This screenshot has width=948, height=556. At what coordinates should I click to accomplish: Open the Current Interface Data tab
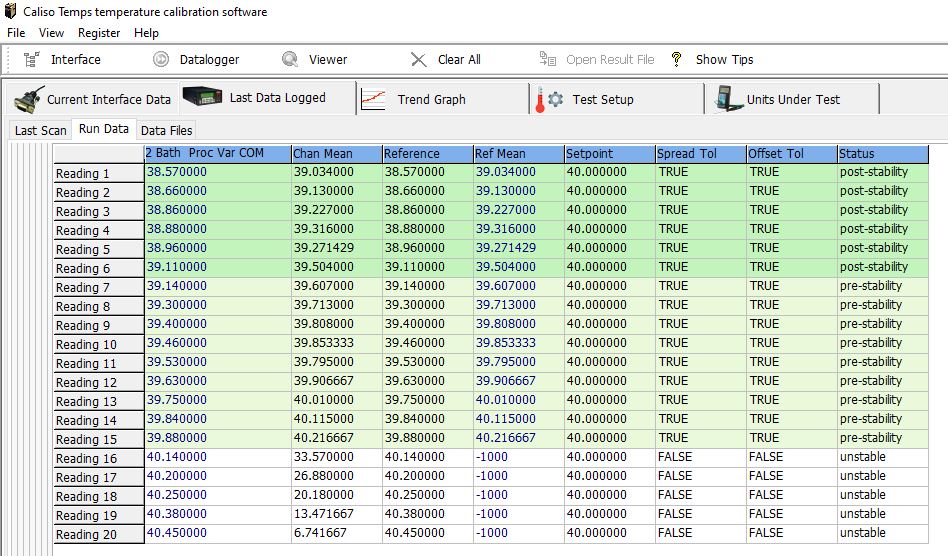tap(94, 99)
